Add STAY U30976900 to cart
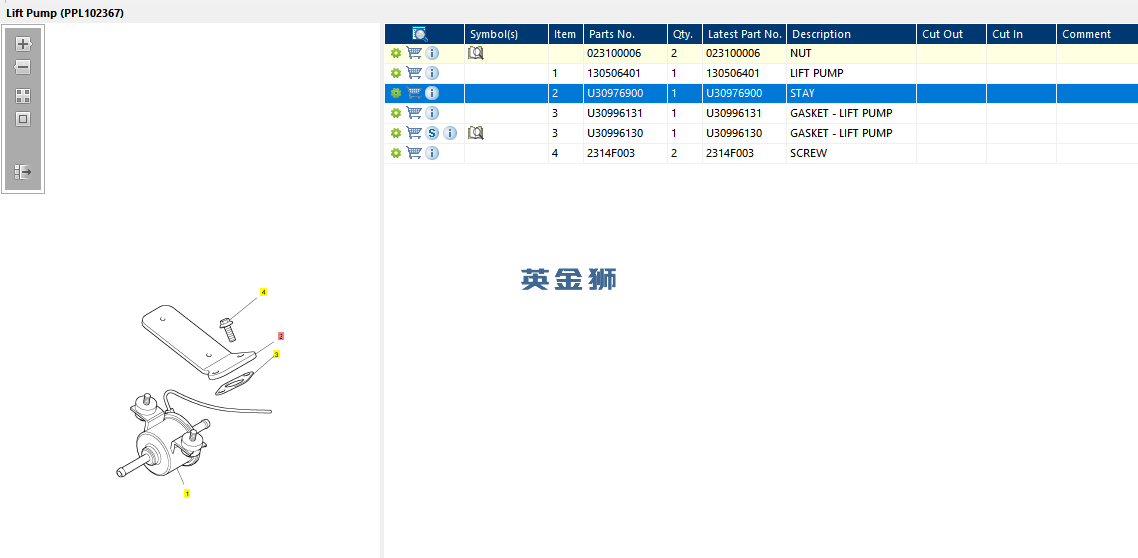The width and height of the screenshot is (1138, 558). [414, 93]
